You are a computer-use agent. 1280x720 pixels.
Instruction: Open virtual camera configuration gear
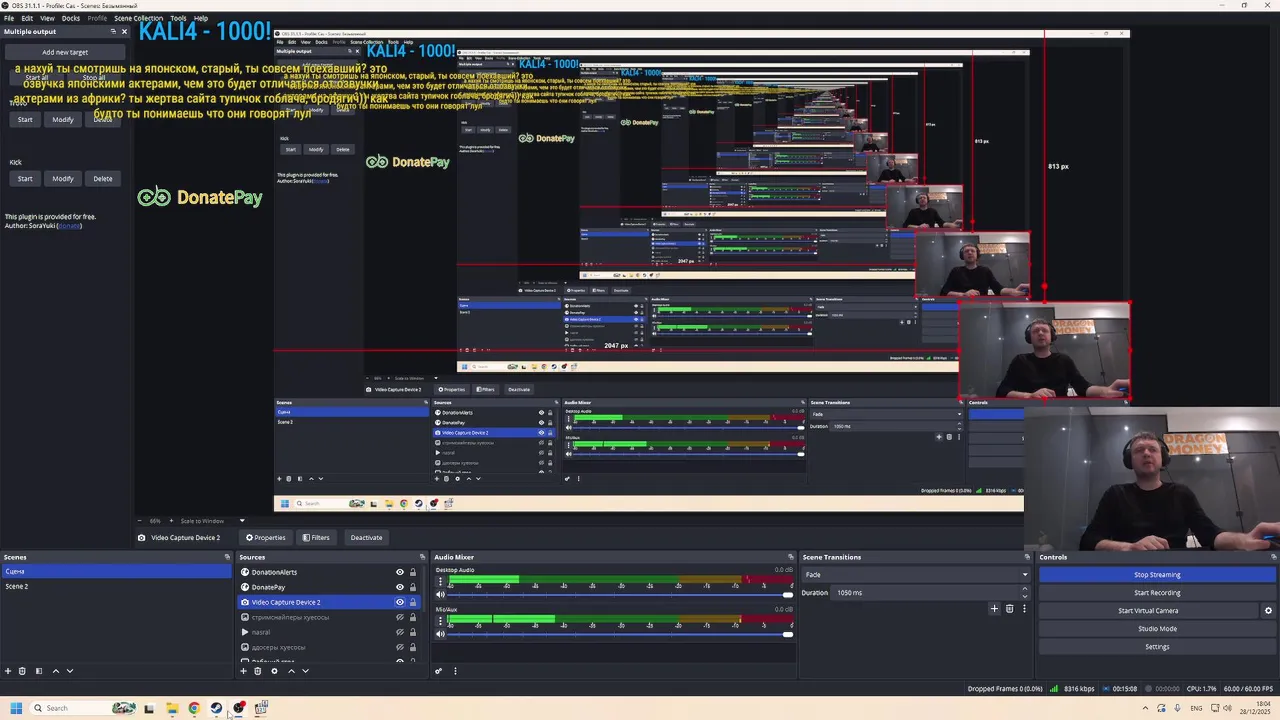pyautogui.click(x=1268, y=611)
